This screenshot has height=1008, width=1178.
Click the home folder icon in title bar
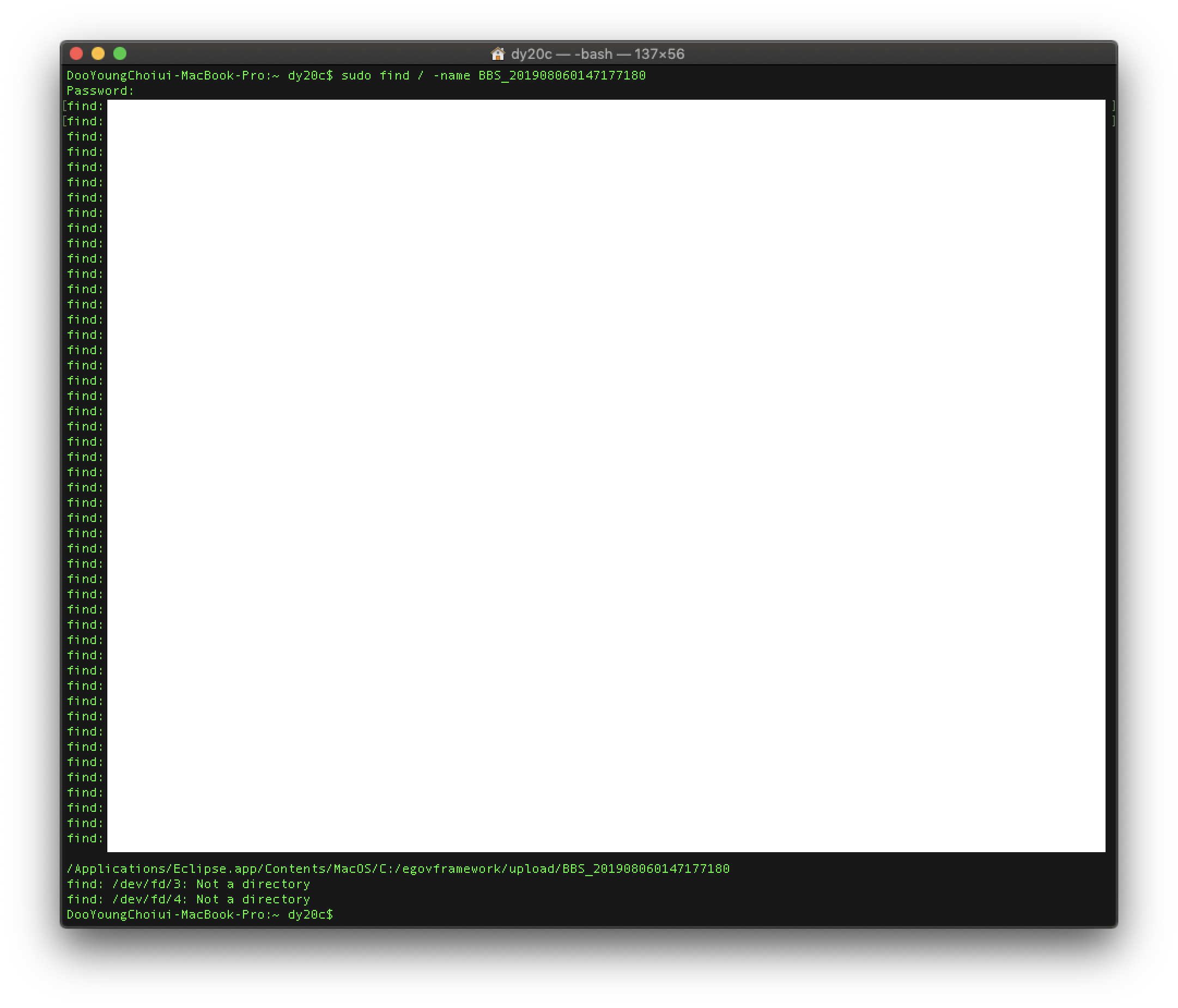coord(497,54)
